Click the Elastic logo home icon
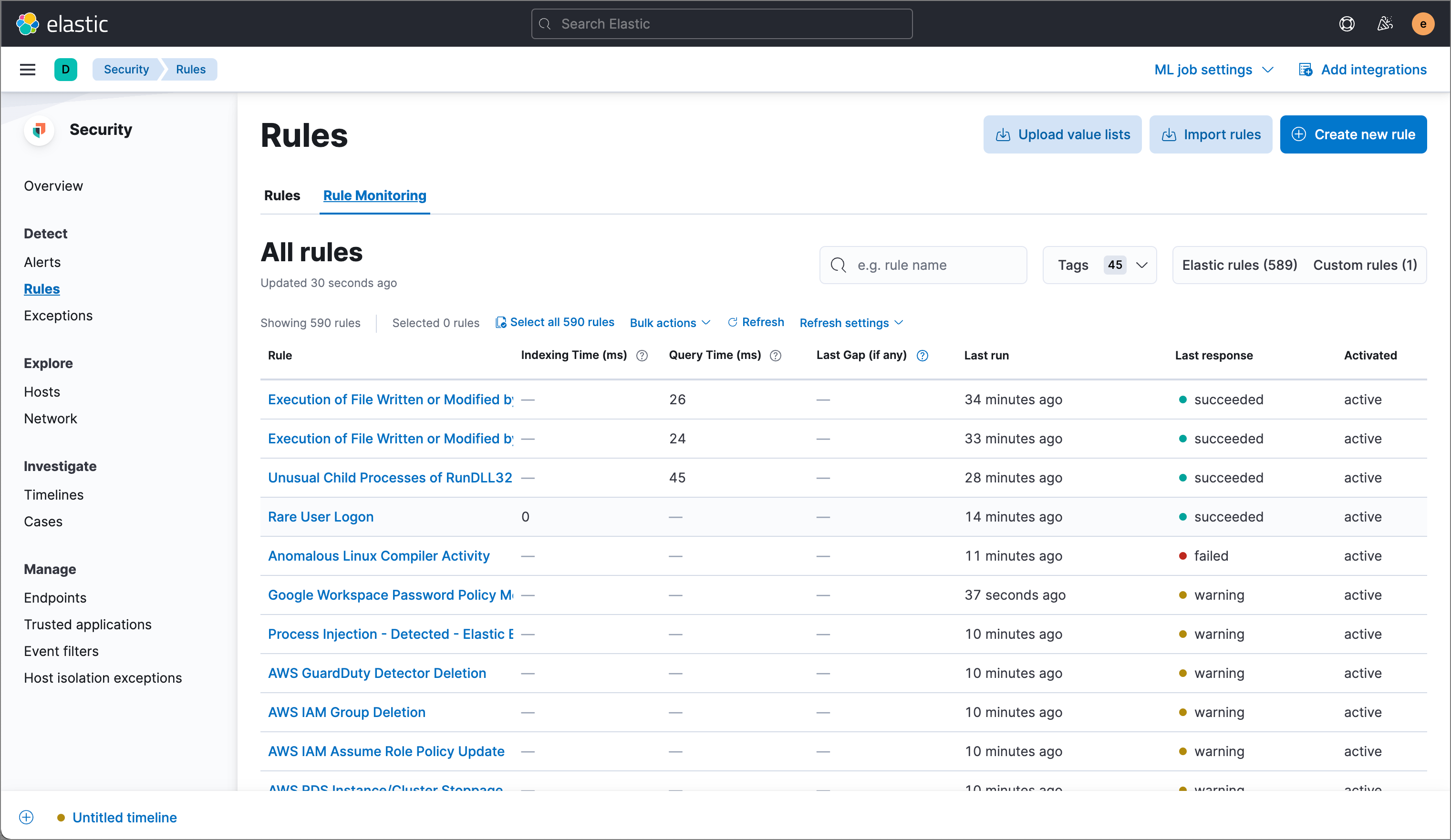The height and width of the screenshot is (840, 1451). click(28, 23)
